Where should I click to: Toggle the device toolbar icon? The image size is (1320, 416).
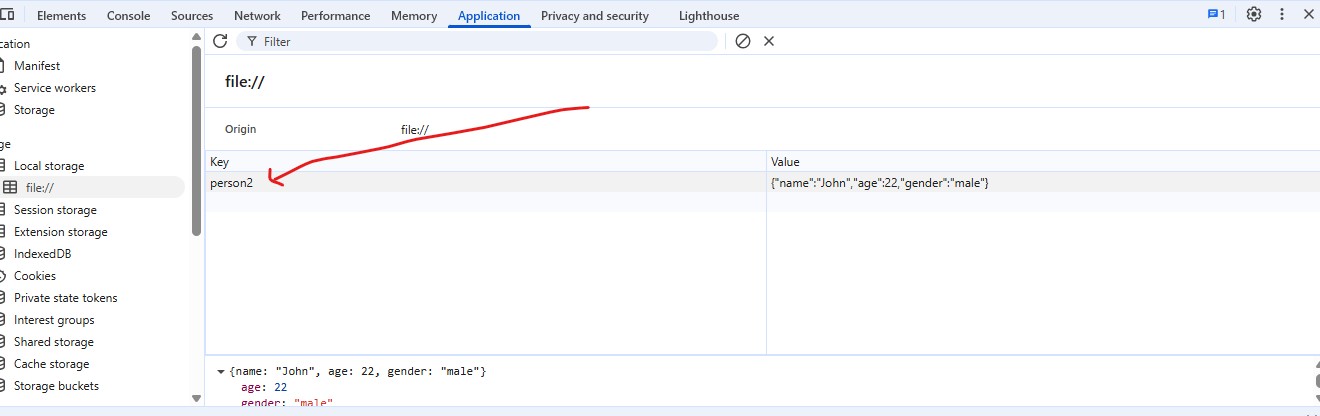coord(7,15)
